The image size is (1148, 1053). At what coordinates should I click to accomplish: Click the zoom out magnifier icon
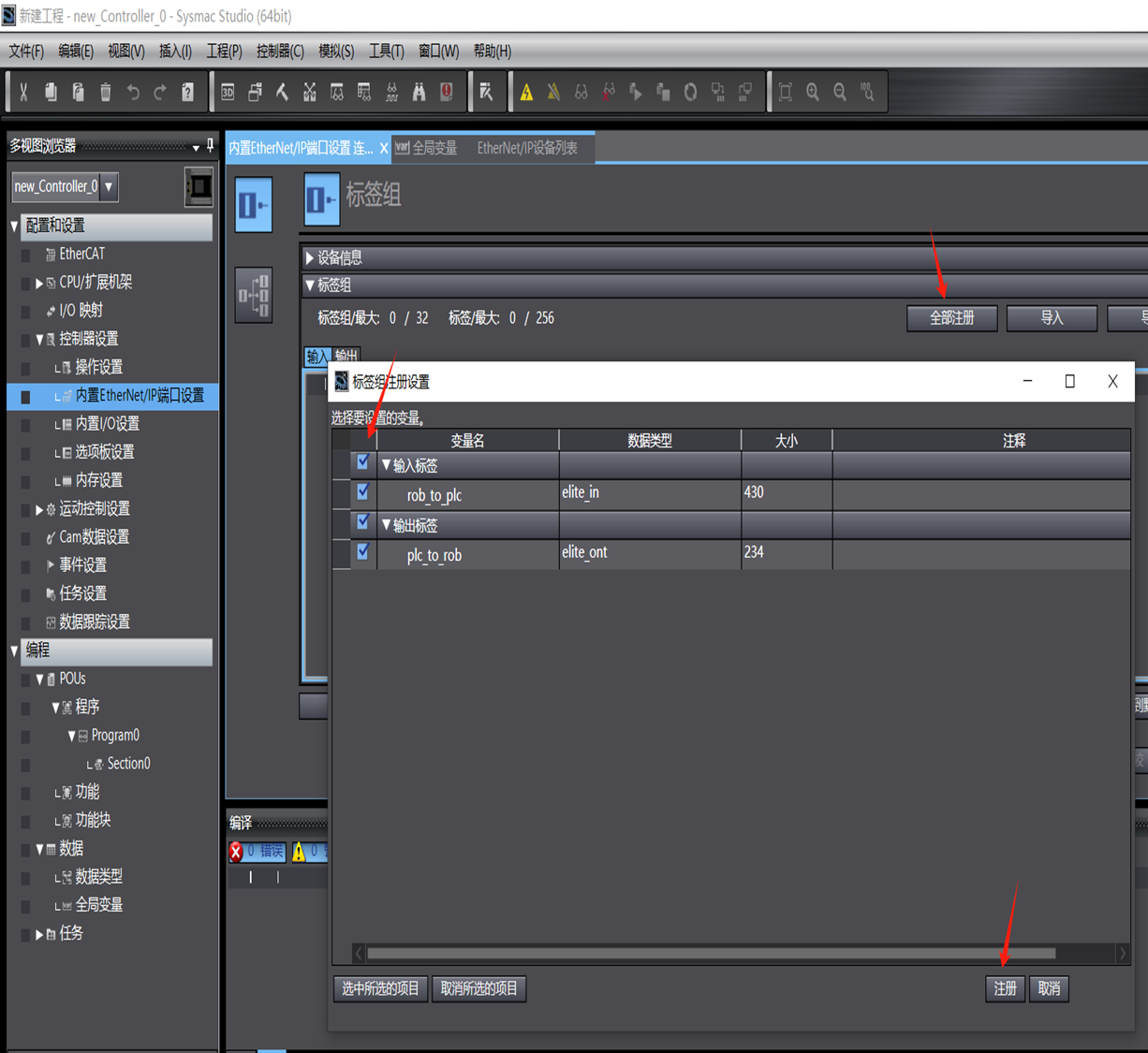click(840, 92)
